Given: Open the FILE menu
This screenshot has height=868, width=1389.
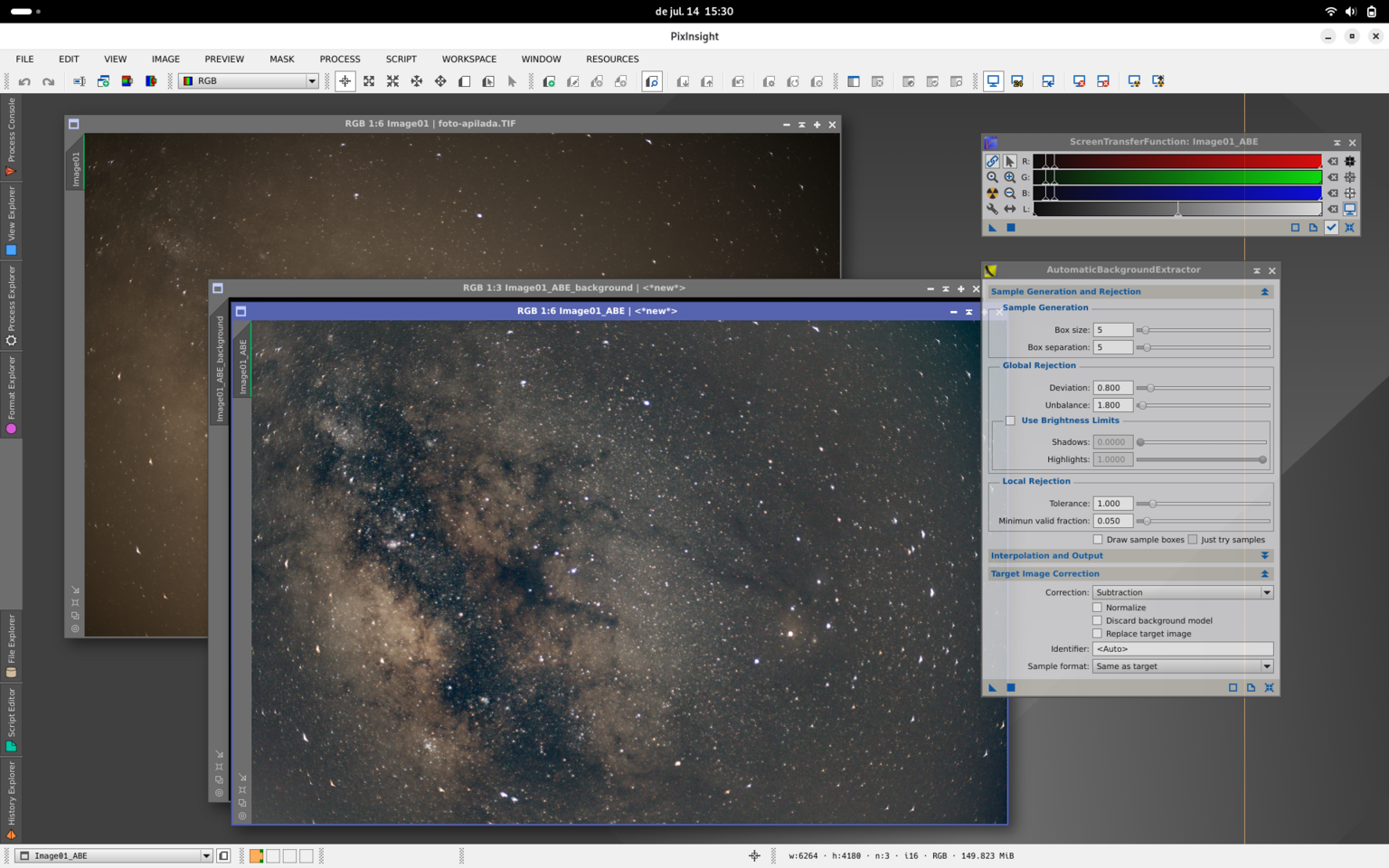Looking at the screenshot, I should click(24, 59).
